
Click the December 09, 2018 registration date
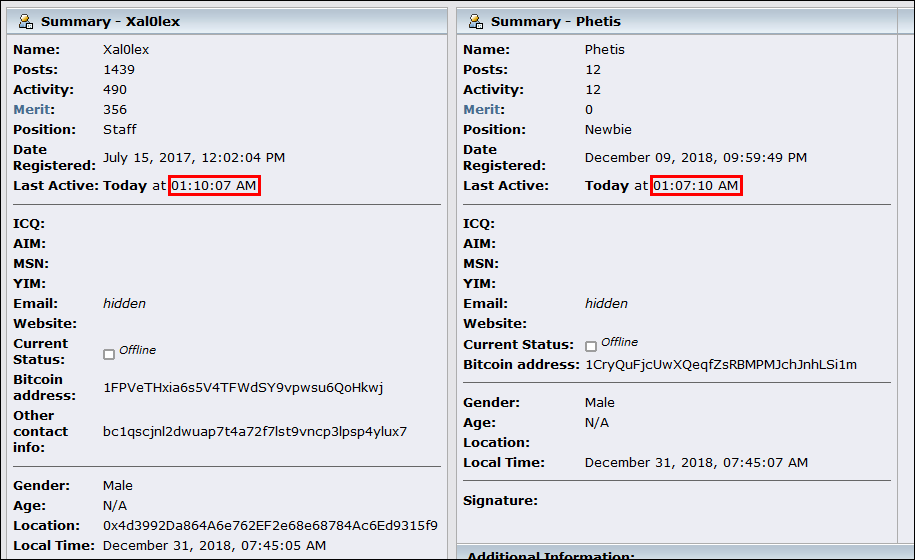696,158
